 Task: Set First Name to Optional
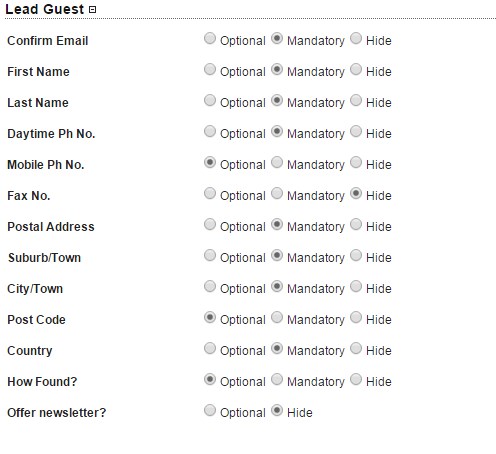click(x=210, y=69)
